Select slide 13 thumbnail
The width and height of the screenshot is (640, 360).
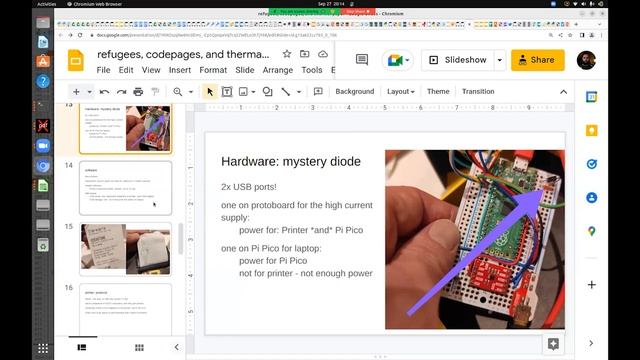pos(126,128)
